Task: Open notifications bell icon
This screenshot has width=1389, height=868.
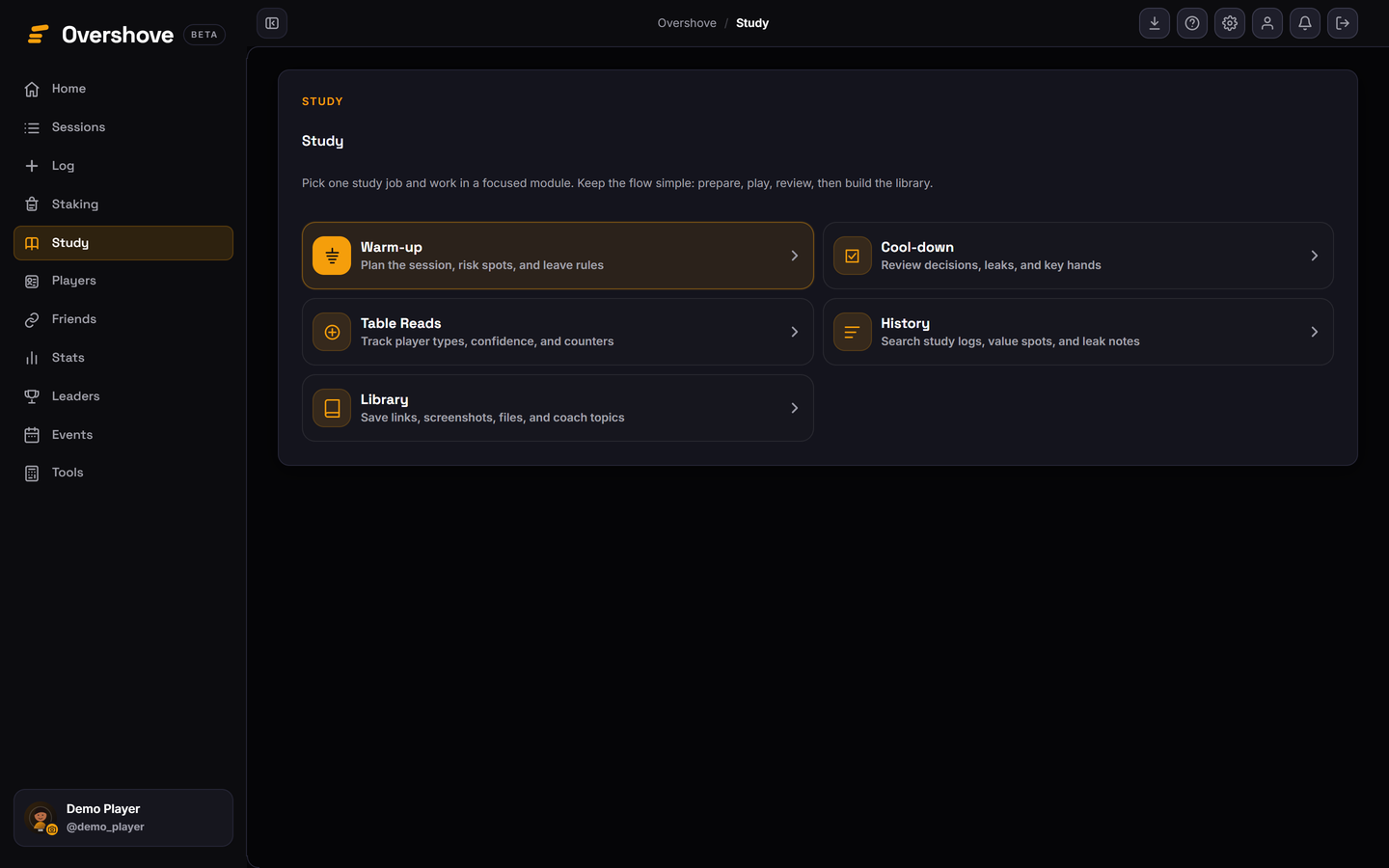Action: pyautogui.click(x=1305, y=23)
